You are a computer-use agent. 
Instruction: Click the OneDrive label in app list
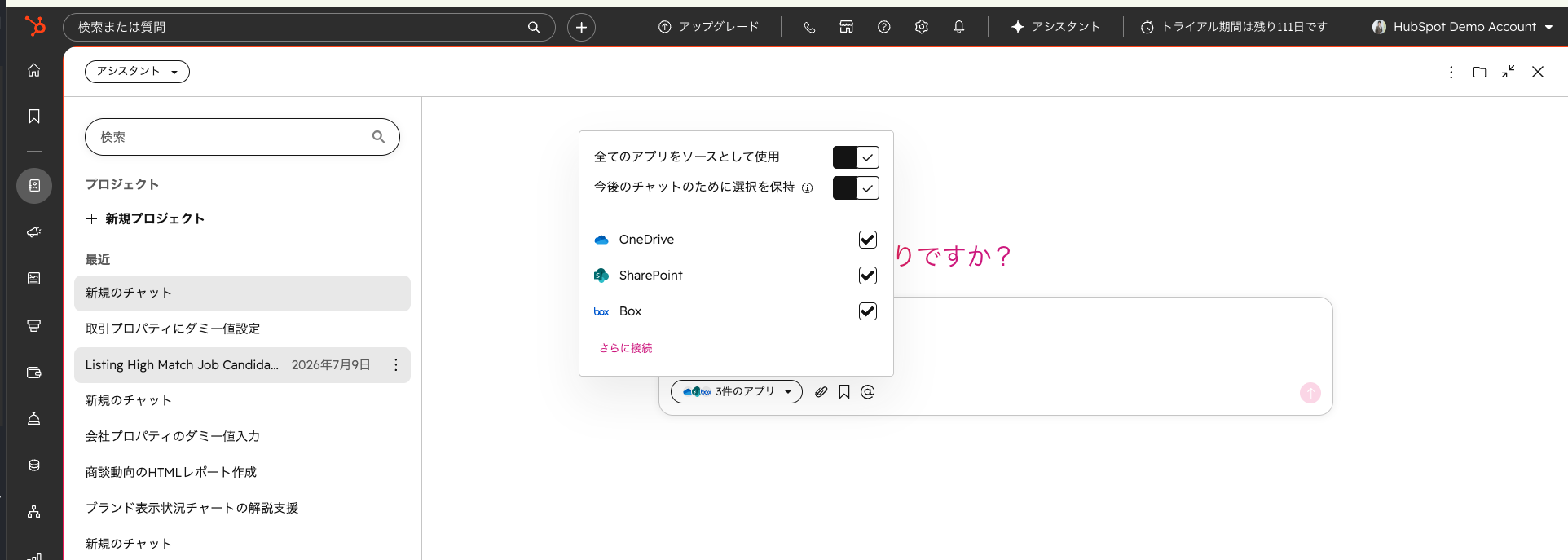[x=646, y=240]
